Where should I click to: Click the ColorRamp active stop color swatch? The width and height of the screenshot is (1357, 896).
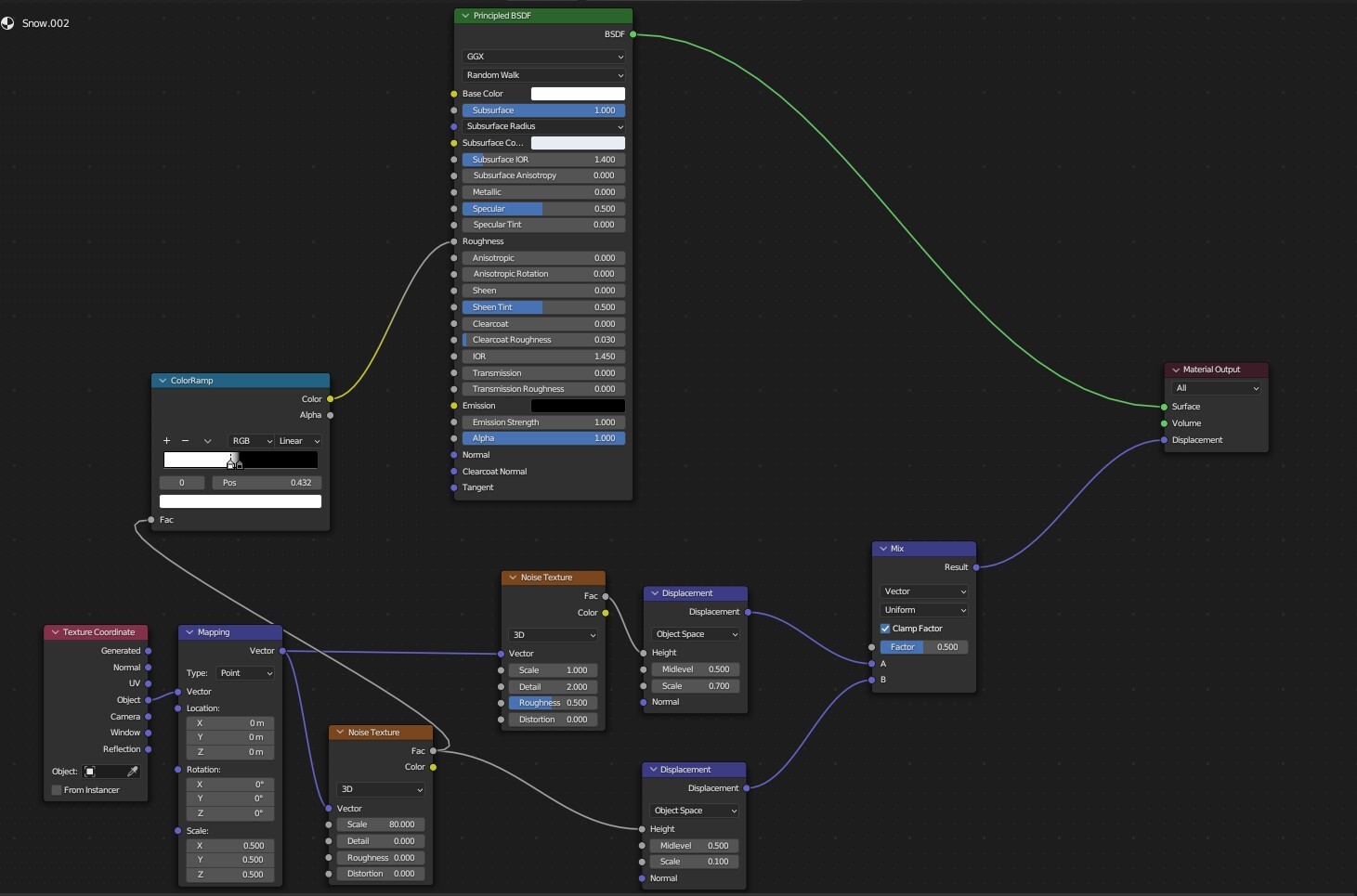(241, 501)
